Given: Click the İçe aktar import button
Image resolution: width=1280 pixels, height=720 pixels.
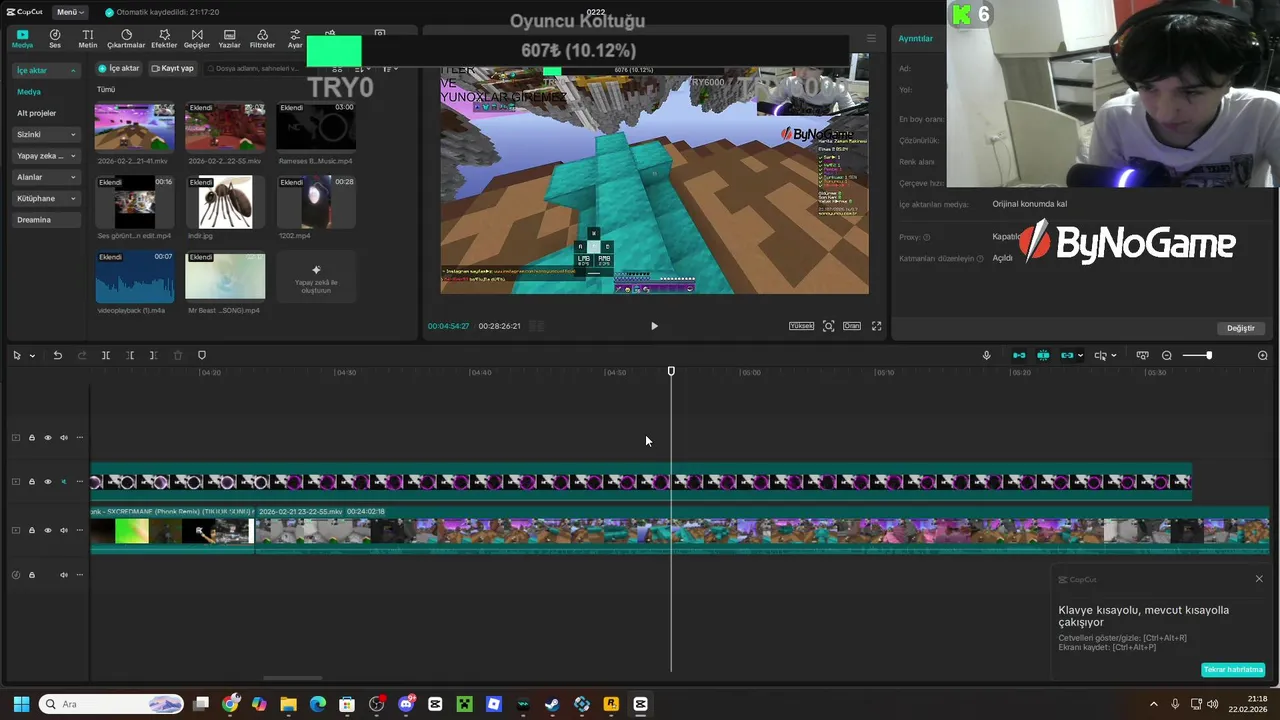Looking at the screenshot, I should [x=119, y=68].
